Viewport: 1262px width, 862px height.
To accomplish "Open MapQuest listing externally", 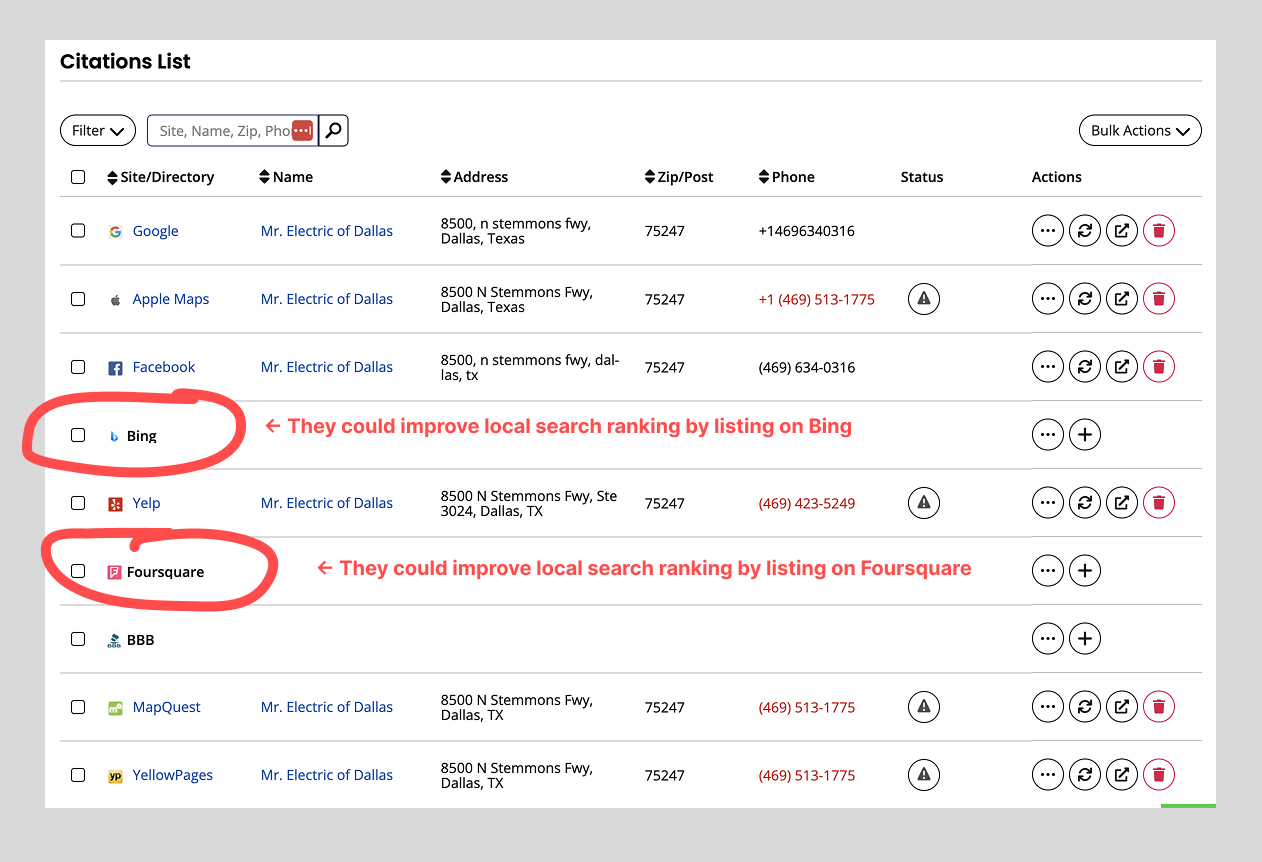I will tap(1122, 707).
